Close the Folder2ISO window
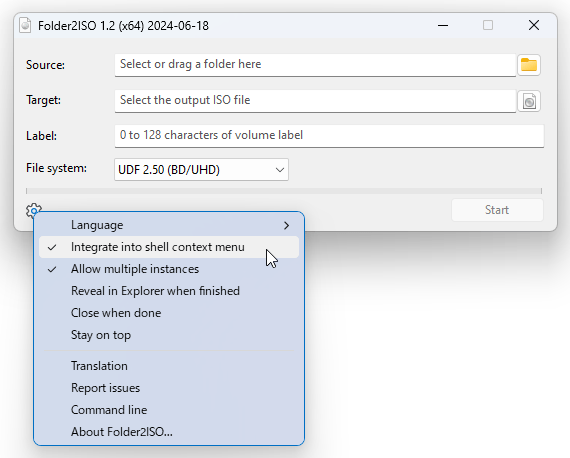Image resolution: width=570 pixels, height=458 pixels. (534, 25)
